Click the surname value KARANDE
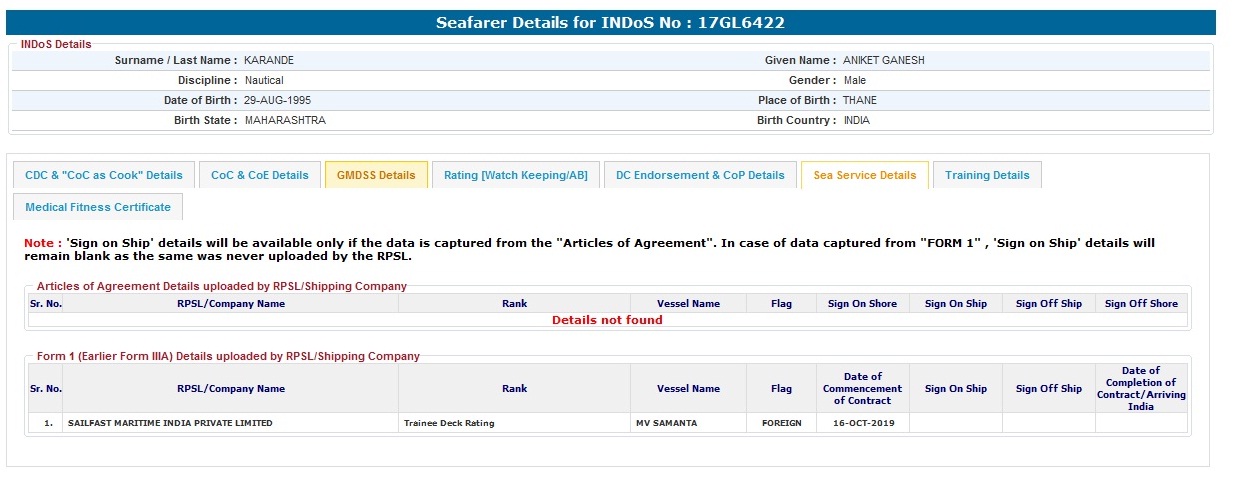The width and height of the screenshot is (1238, 481). tap(269, 60)
